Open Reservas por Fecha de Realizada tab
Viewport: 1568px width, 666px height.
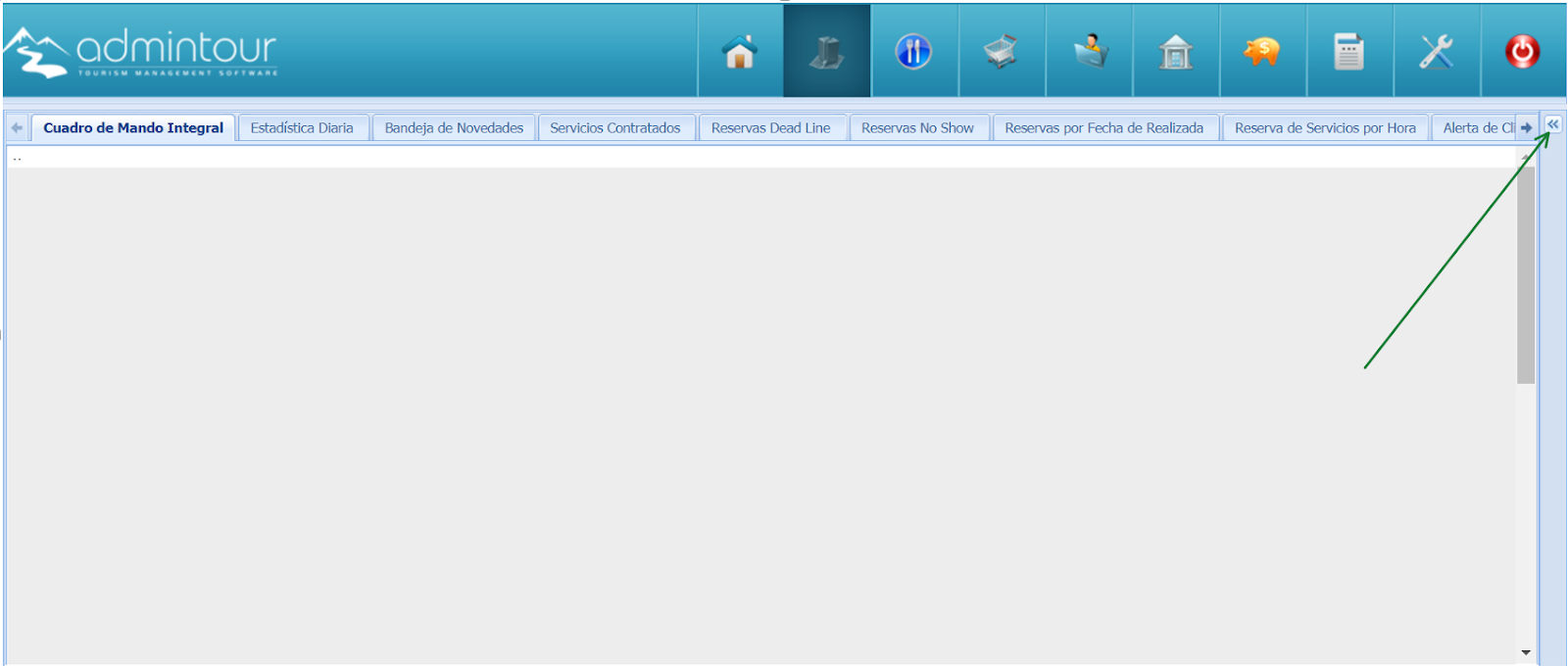[x=1104, y=128]
